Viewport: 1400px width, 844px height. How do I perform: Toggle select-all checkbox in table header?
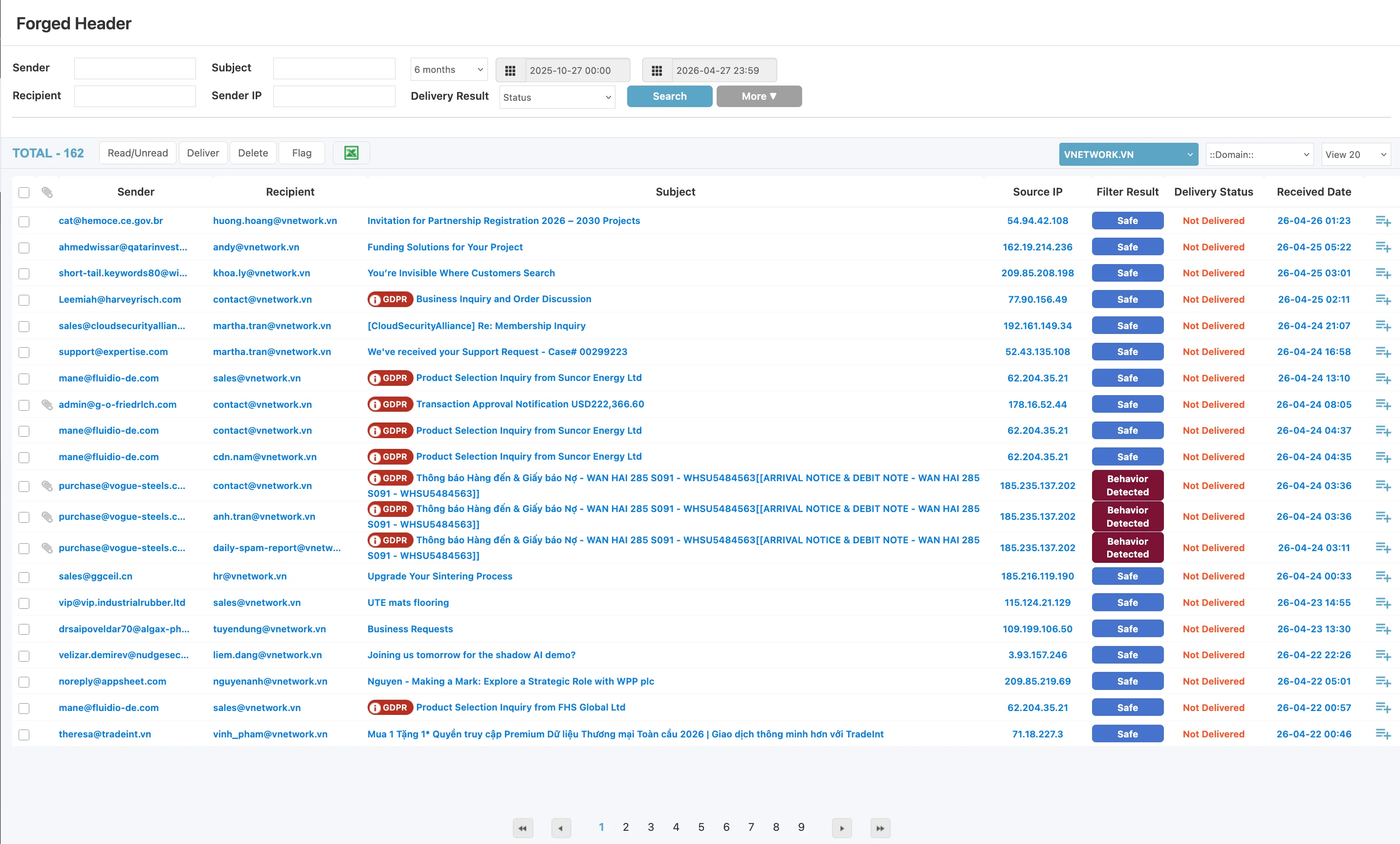[24, 193]
